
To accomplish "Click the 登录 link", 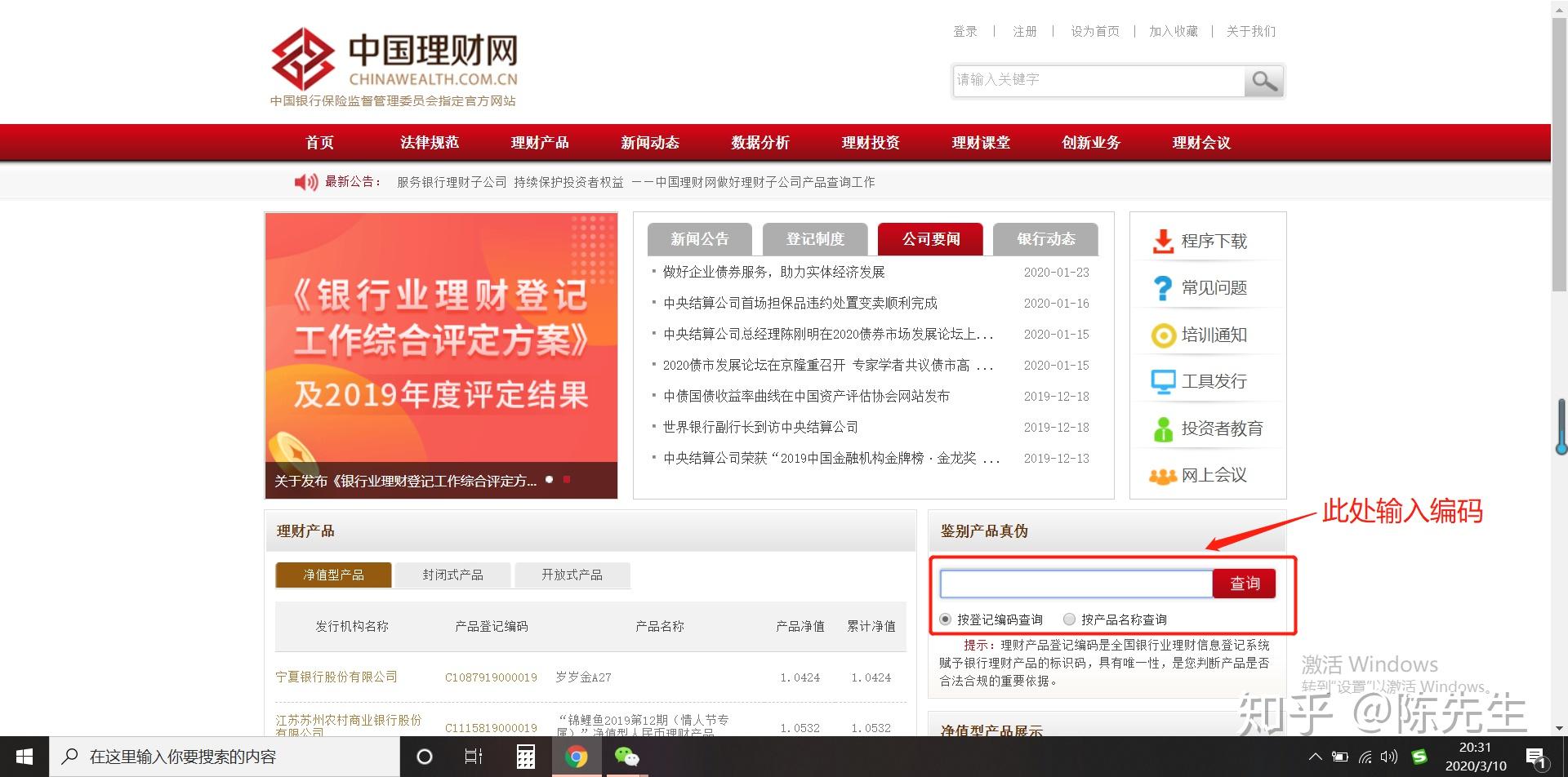I will click(x=965, y=31).
